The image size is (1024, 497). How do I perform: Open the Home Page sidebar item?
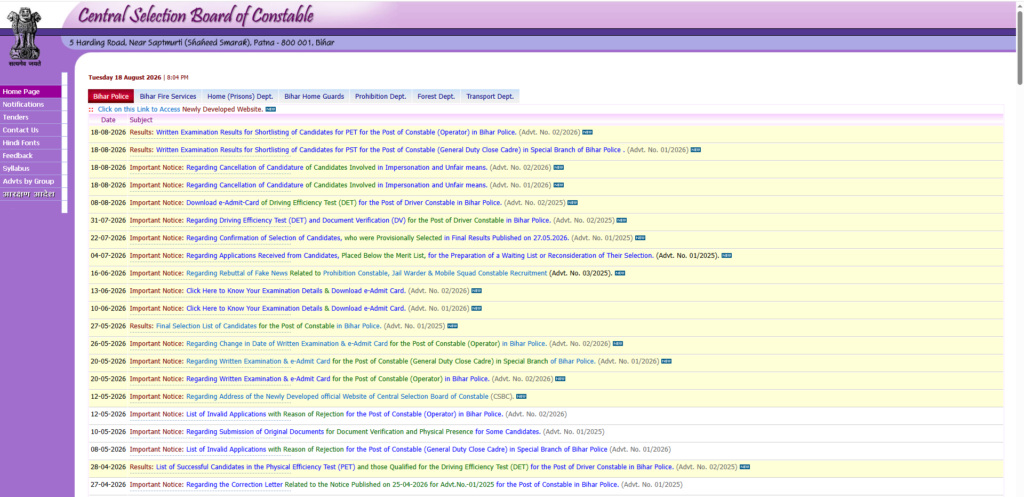[31, 91]
